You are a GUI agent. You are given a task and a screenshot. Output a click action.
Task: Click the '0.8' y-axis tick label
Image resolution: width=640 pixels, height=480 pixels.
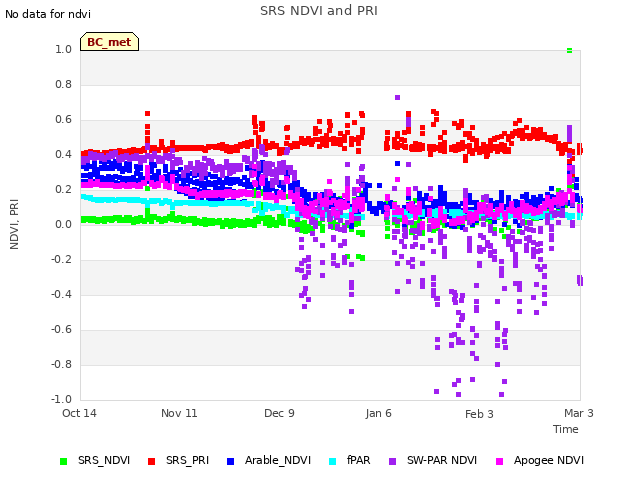point(63,84)
